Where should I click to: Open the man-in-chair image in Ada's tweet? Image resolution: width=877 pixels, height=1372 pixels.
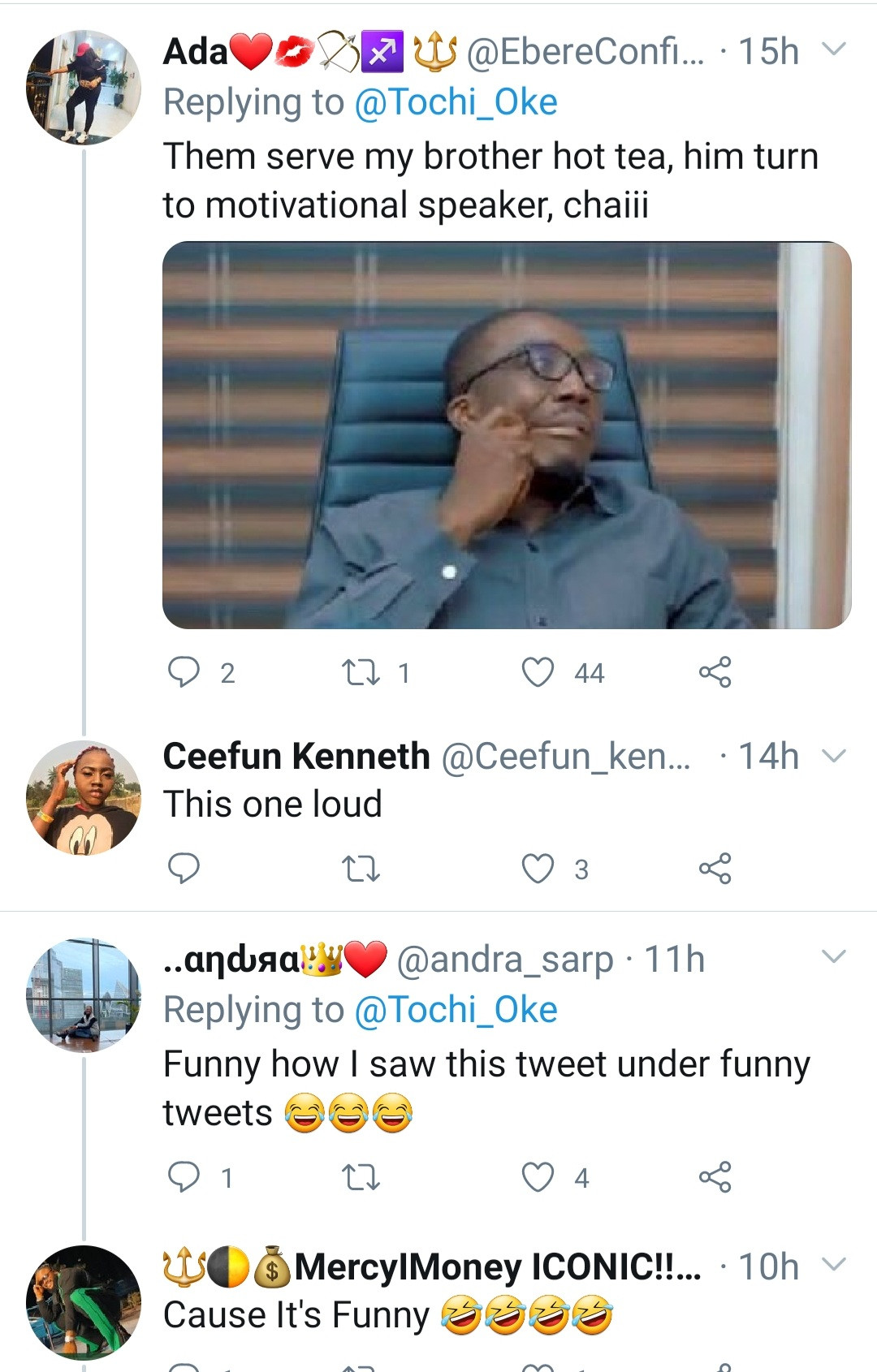click(507, 435)
